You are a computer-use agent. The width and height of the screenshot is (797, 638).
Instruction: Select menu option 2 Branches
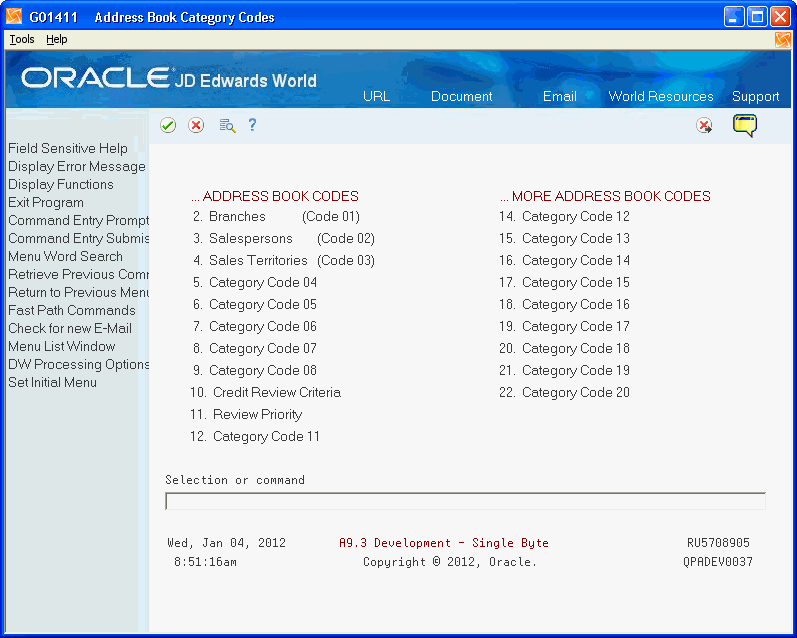tap(276, 217)
